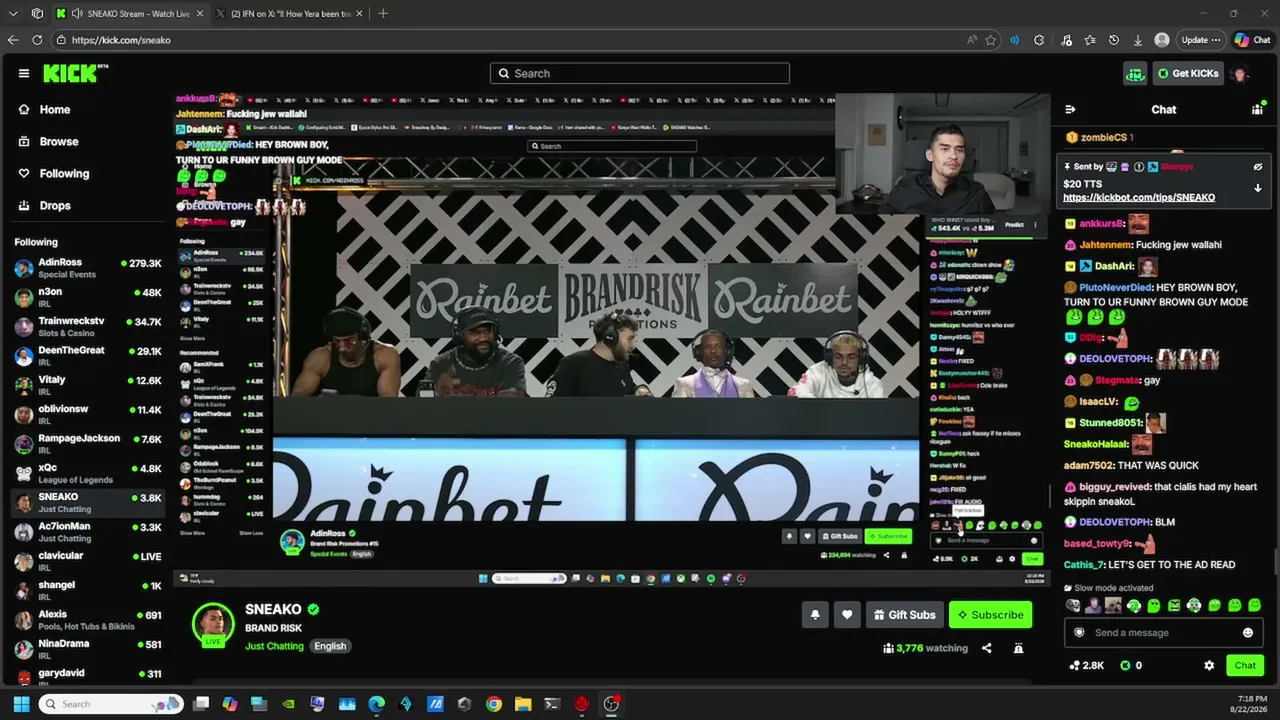The height and width of the screenshot is (720, 1280).
Task: Click the English language tag
Action: coord(330,646)
